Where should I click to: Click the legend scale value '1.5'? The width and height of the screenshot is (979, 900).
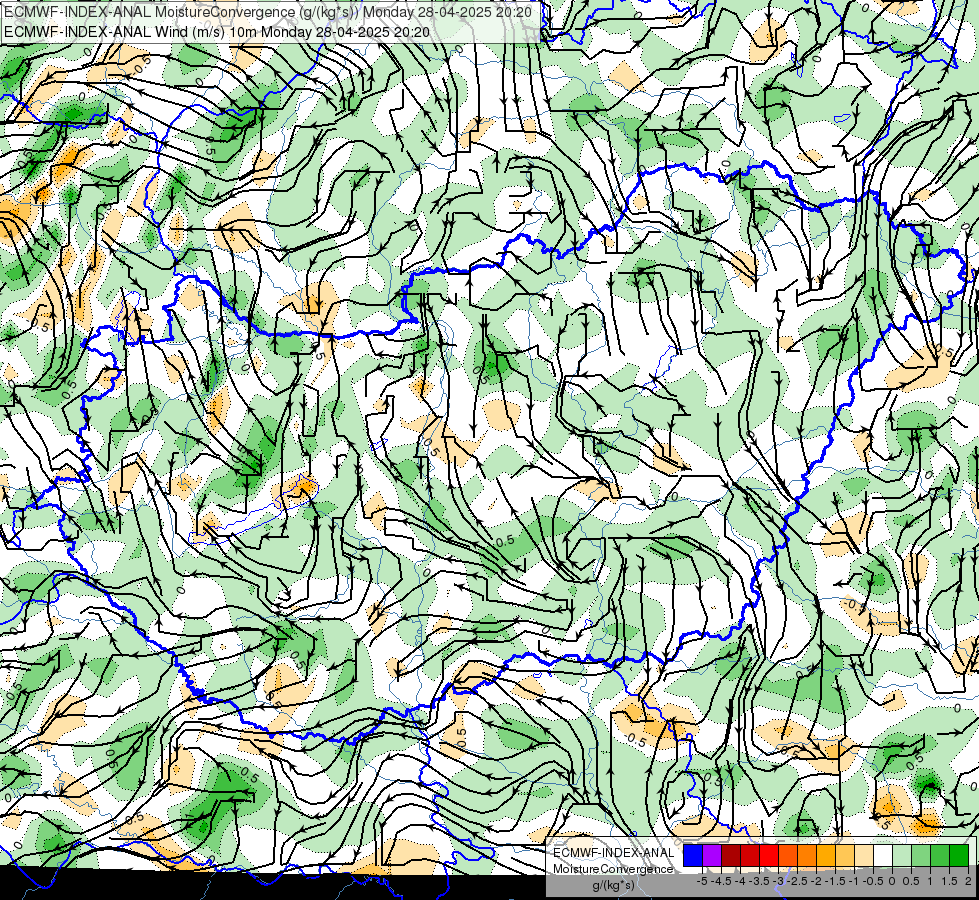tap(950, 881)
